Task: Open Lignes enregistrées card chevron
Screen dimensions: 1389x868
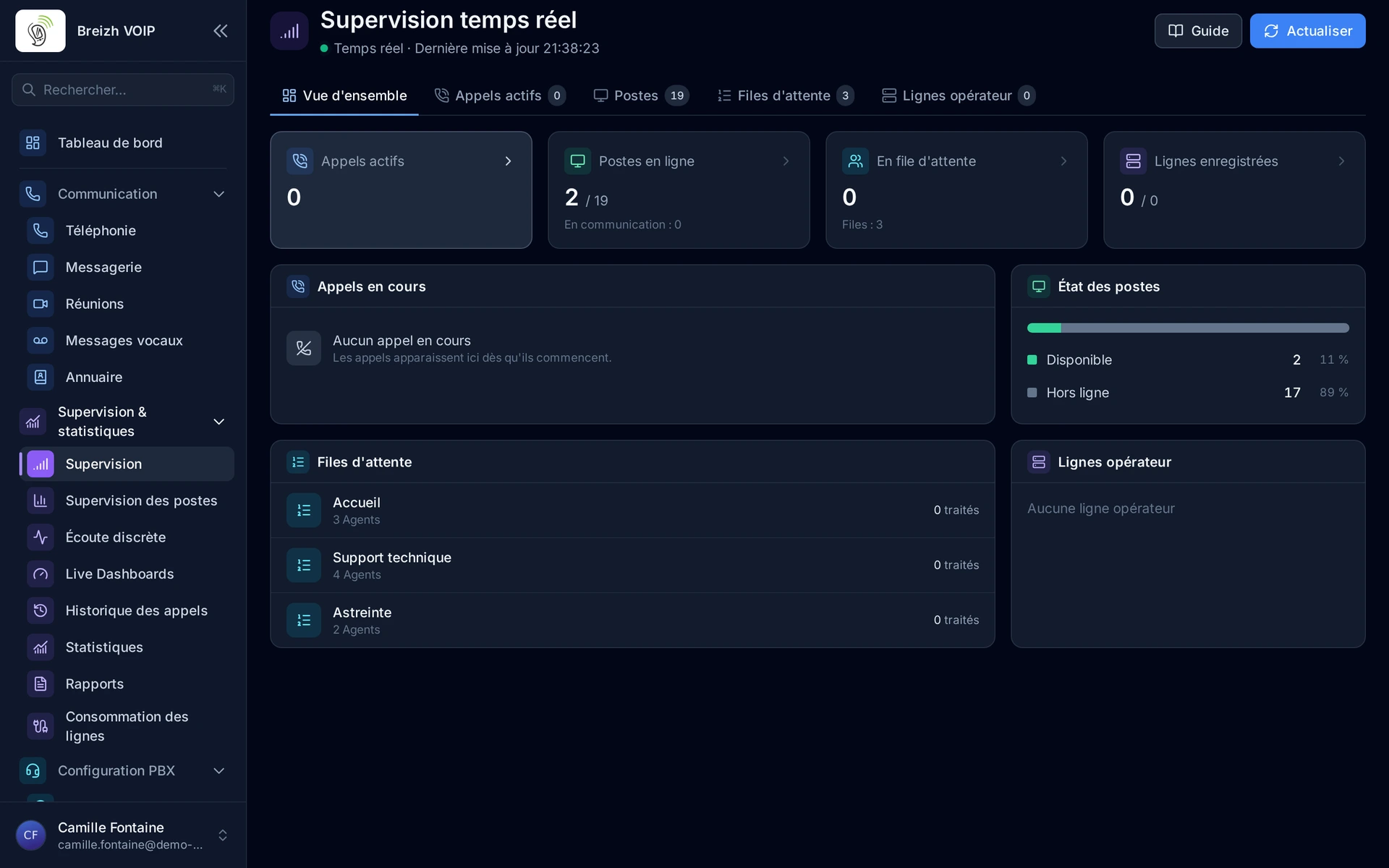Action: point(1342,161)
